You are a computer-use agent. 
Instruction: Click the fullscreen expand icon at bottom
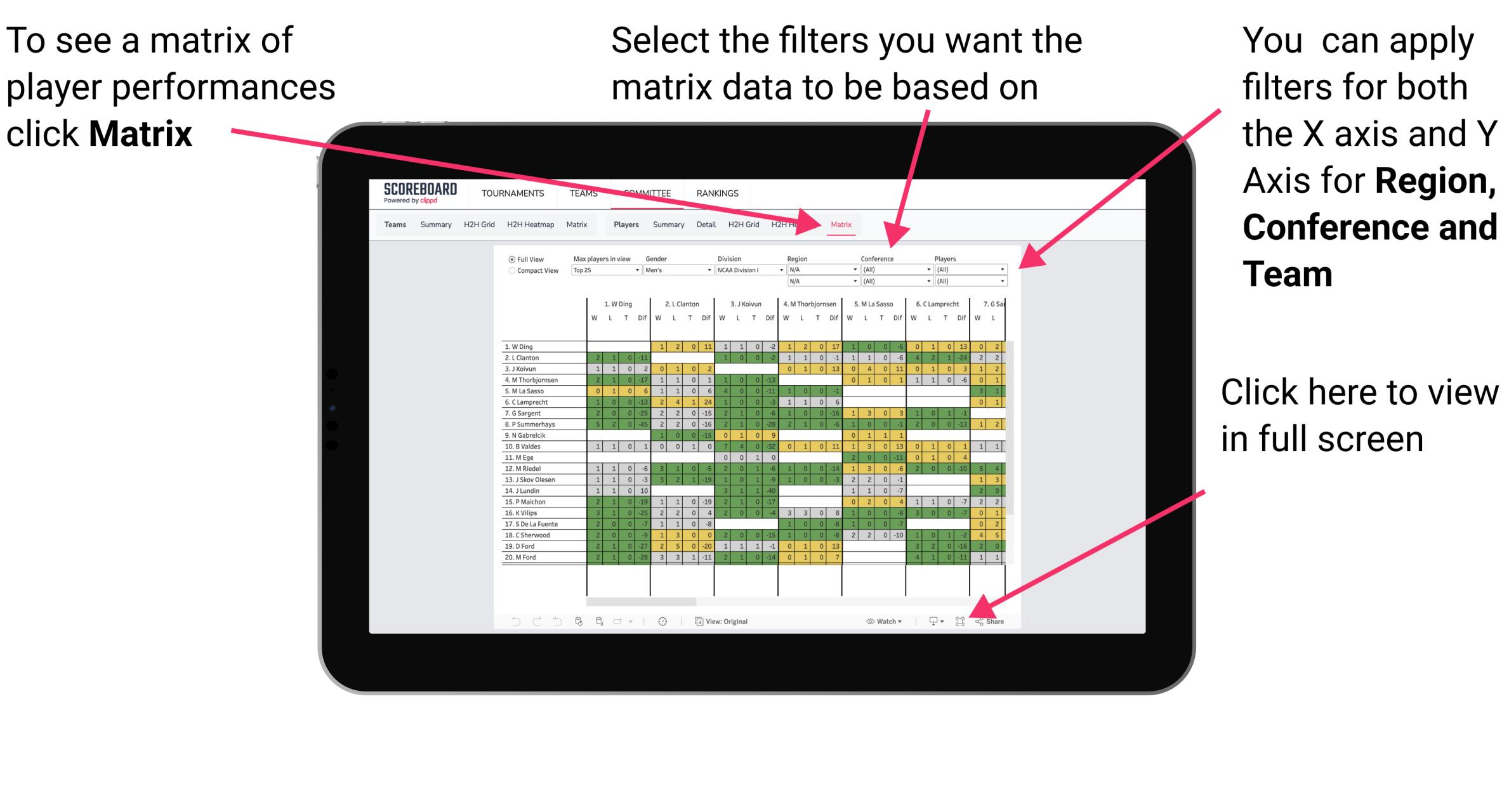(961, 621)
